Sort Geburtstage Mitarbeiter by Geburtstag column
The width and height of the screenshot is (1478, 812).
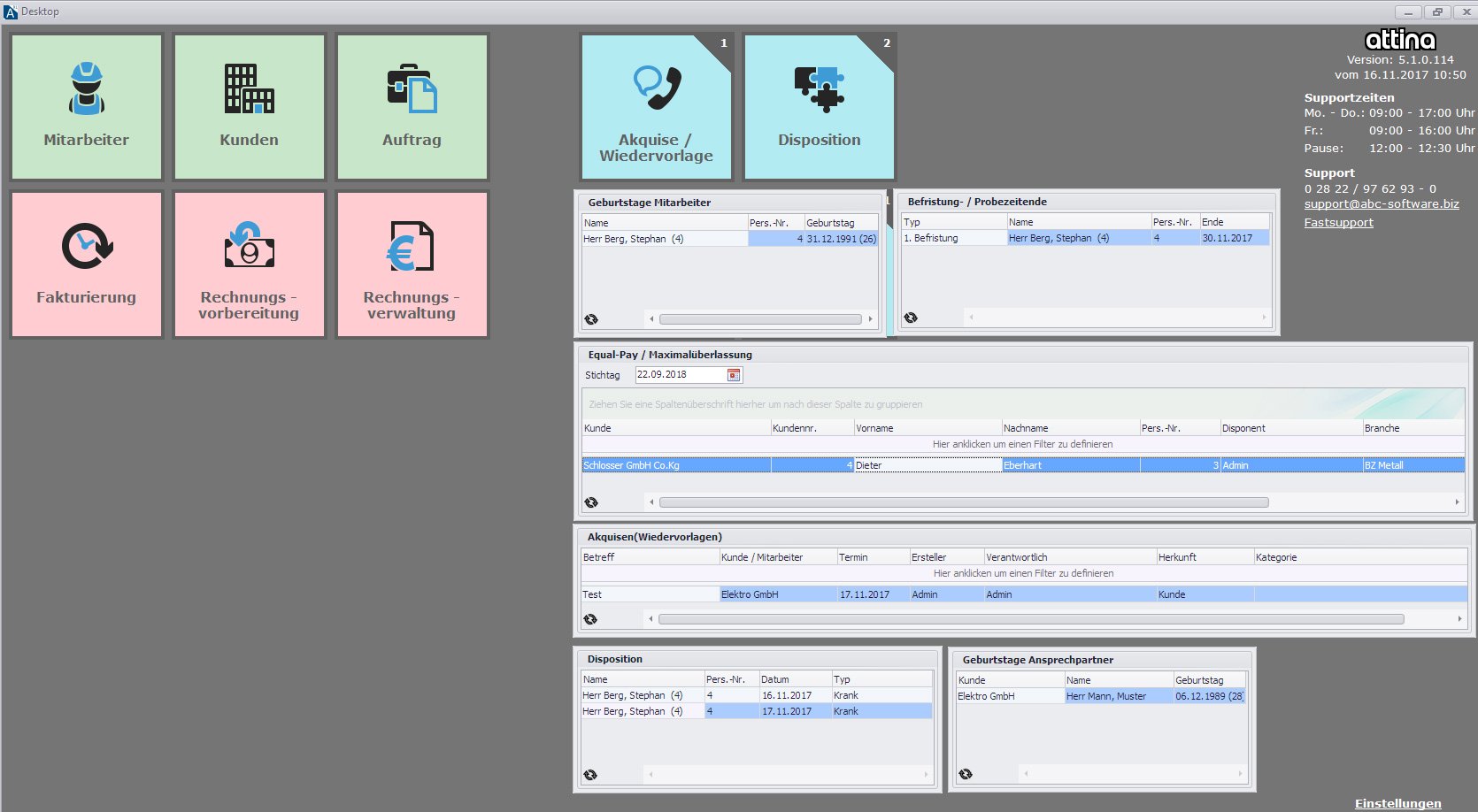pos(841,223)
